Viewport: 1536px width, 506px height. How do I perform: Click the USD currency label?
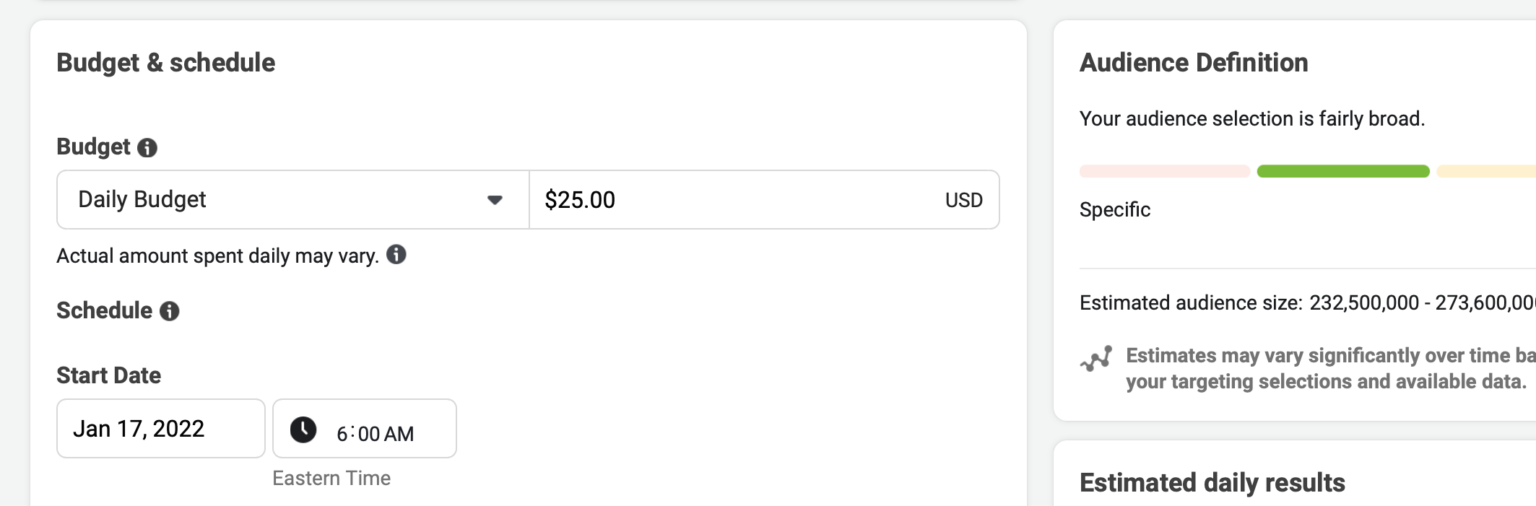(964, 200)
